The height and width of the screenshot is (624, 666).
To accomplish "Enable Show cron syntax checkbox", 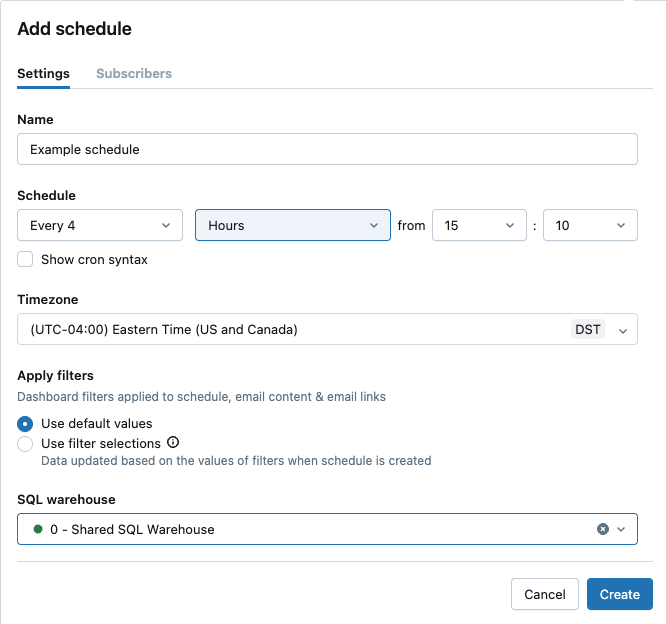I will 26,259.
